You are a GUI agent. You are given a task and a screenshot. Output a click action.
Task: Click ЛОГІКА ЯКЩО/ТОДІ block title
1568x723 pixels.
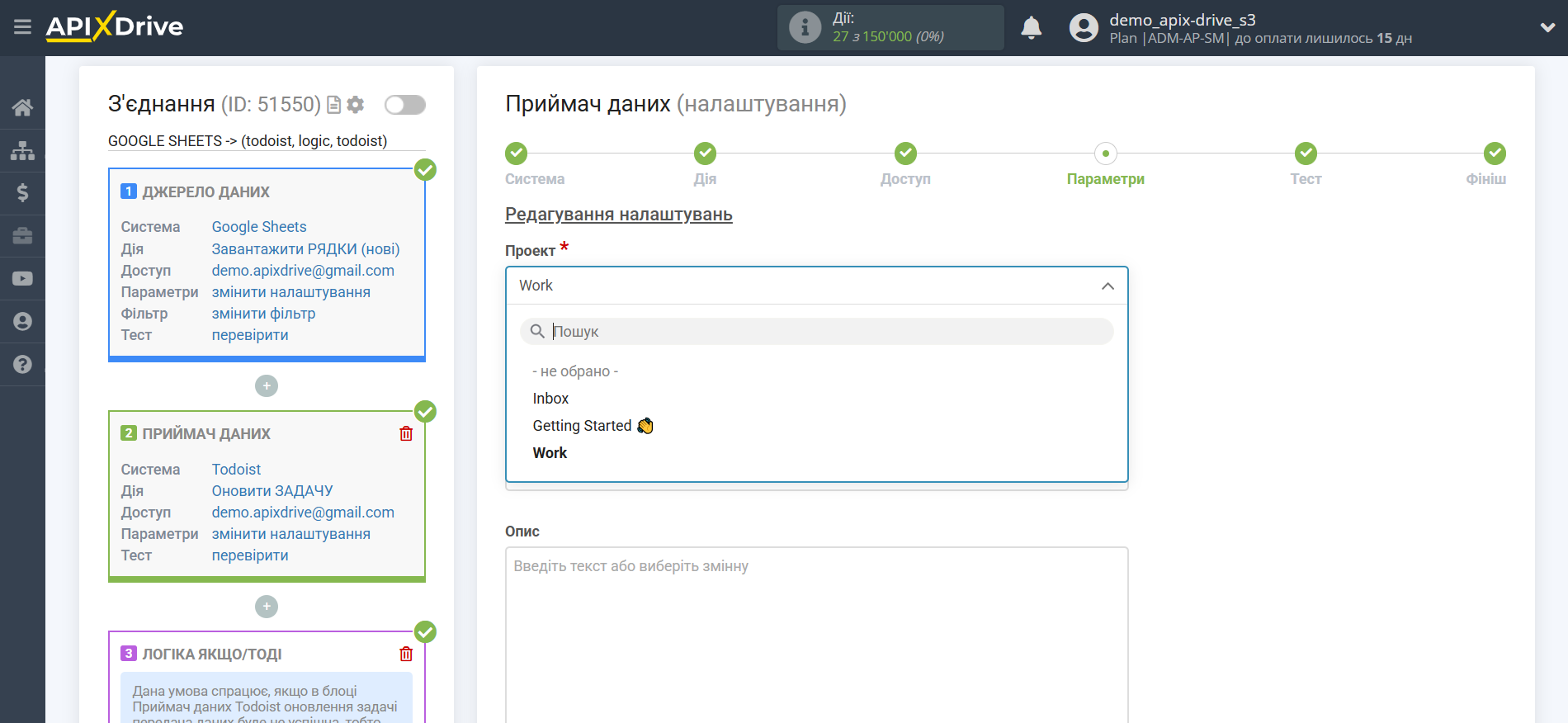click(x=212, y=654)
